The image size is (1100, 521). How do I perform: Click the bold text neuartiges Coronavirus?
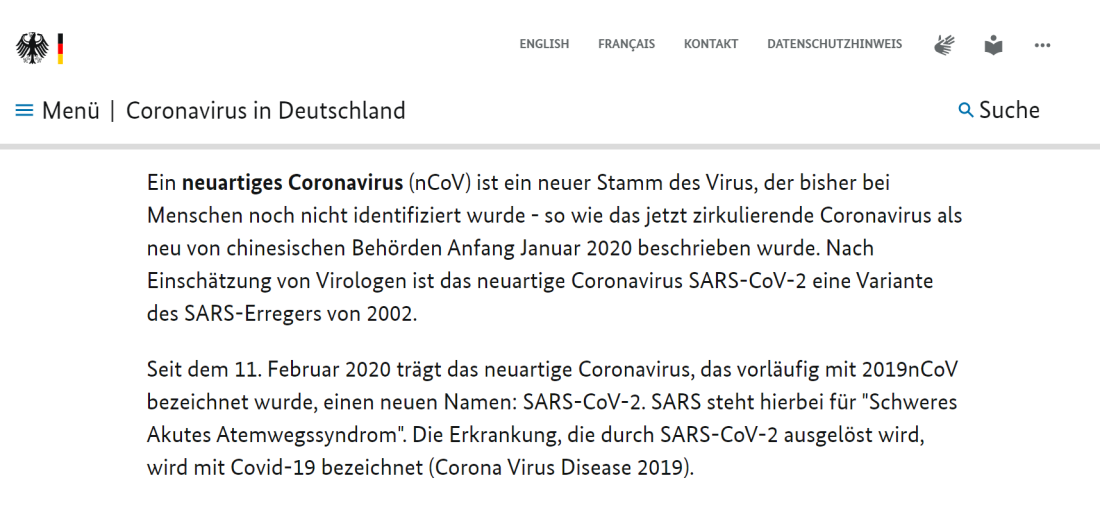tap(292, 184)
